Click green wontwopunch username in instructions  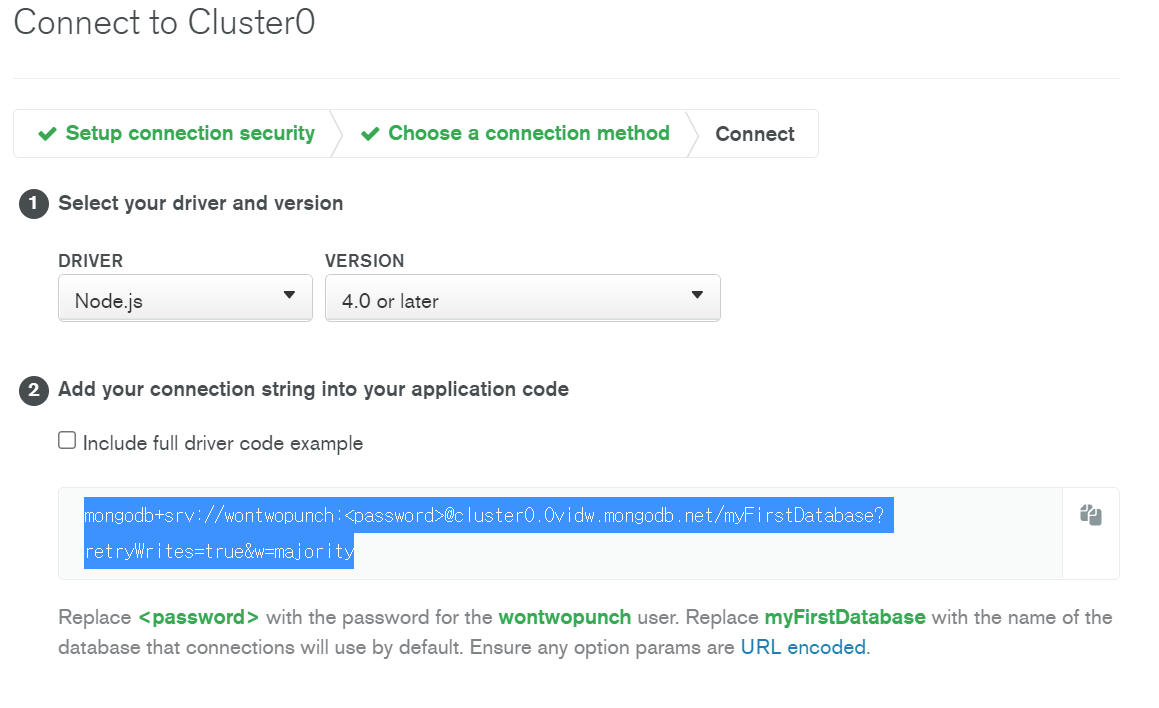coord(565,617)
